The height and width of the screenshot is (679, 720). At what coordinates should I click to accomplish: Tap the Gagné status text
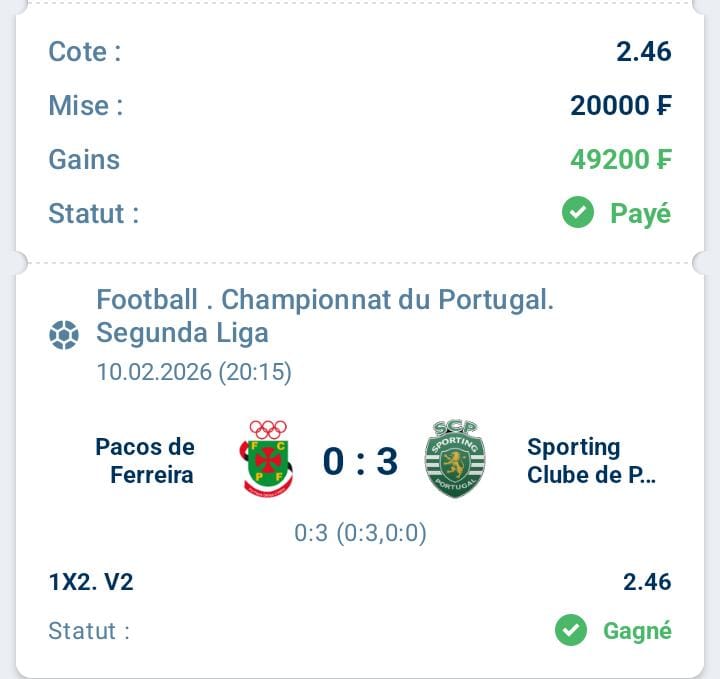[637, 631]
